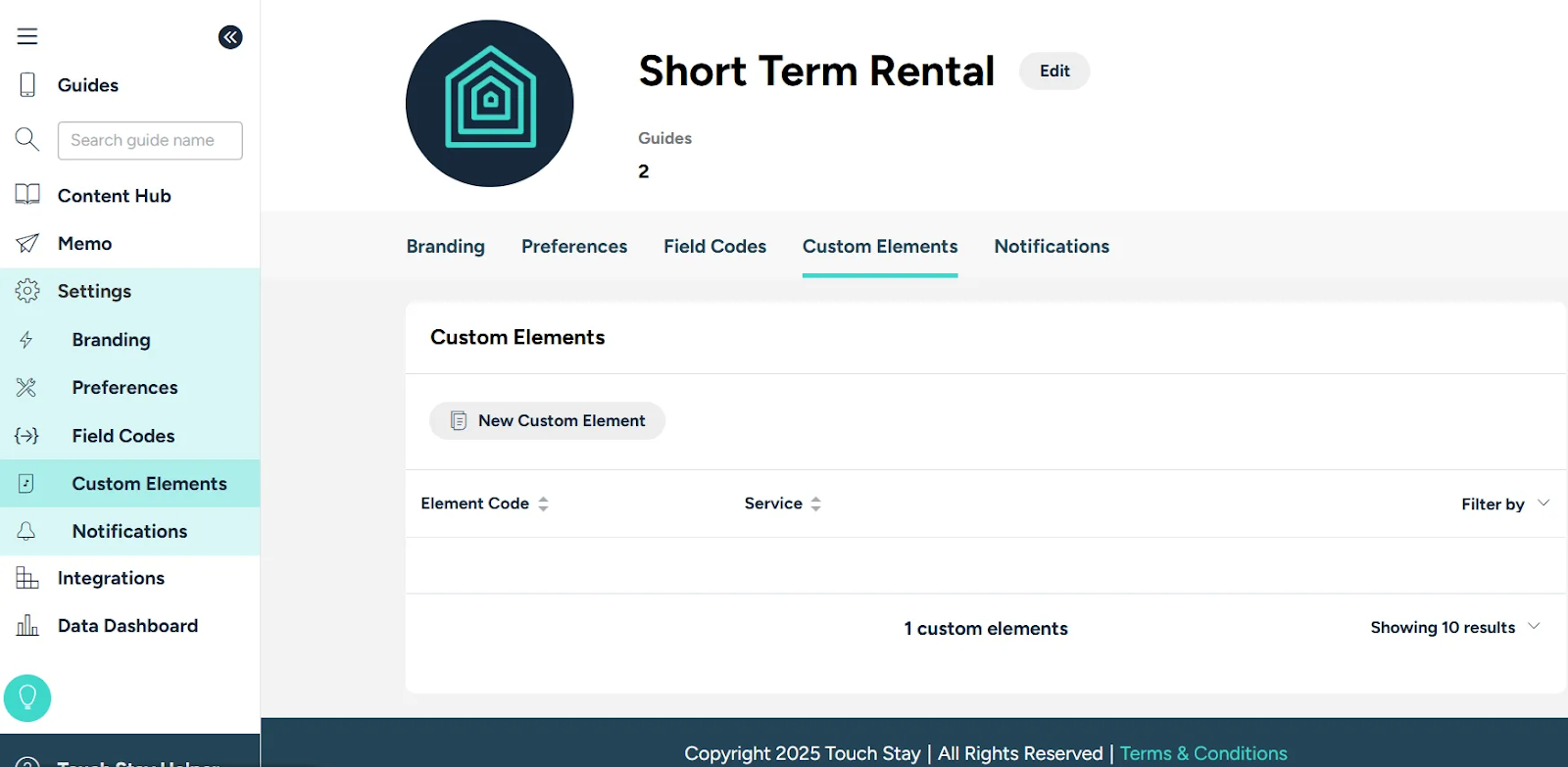Open Guides in the sidebar

[x=88, y=85]
